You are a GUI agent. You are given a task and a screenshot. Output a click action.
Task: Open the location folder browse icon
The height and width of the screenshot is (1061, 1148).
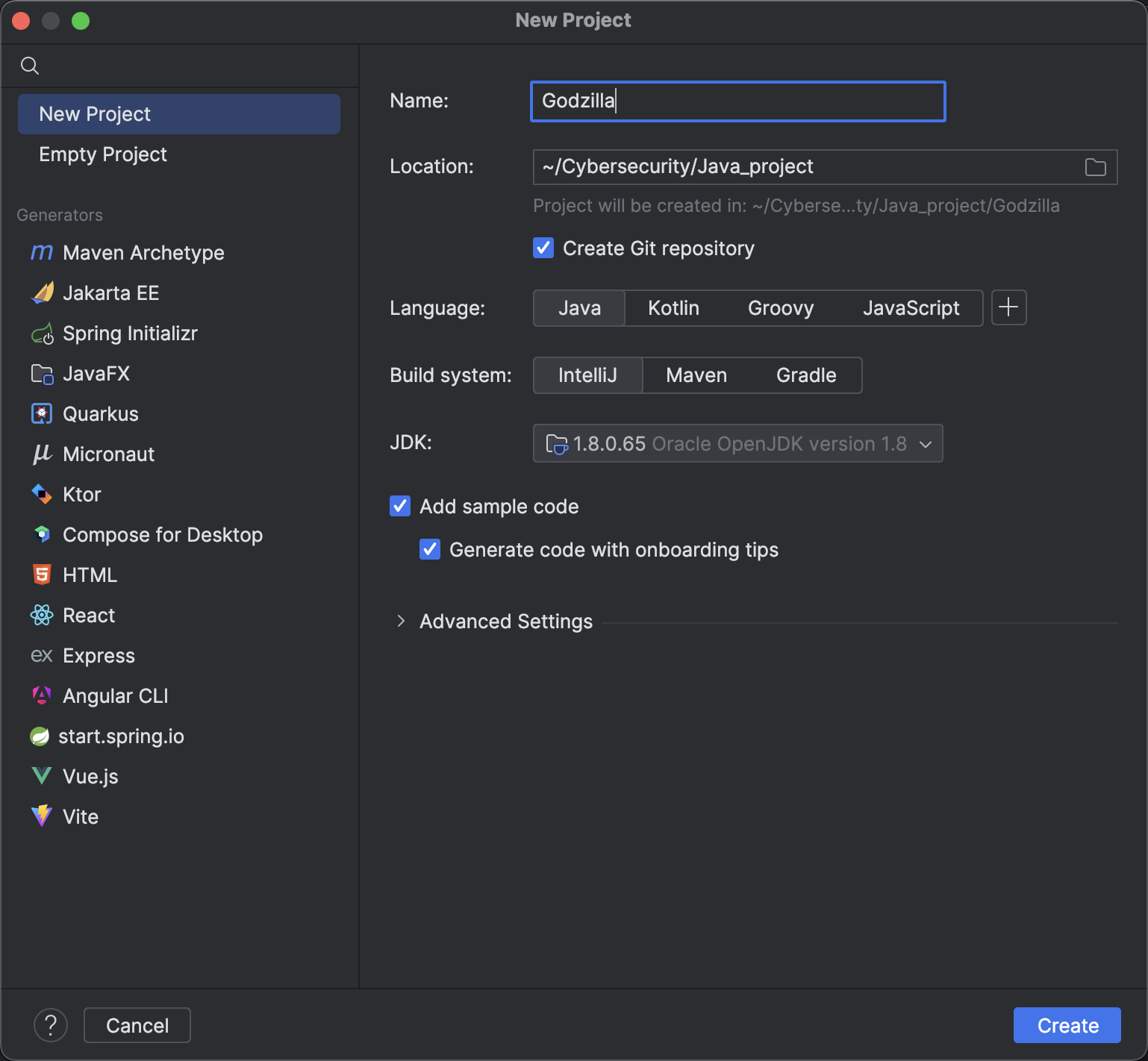[1095, 167]
